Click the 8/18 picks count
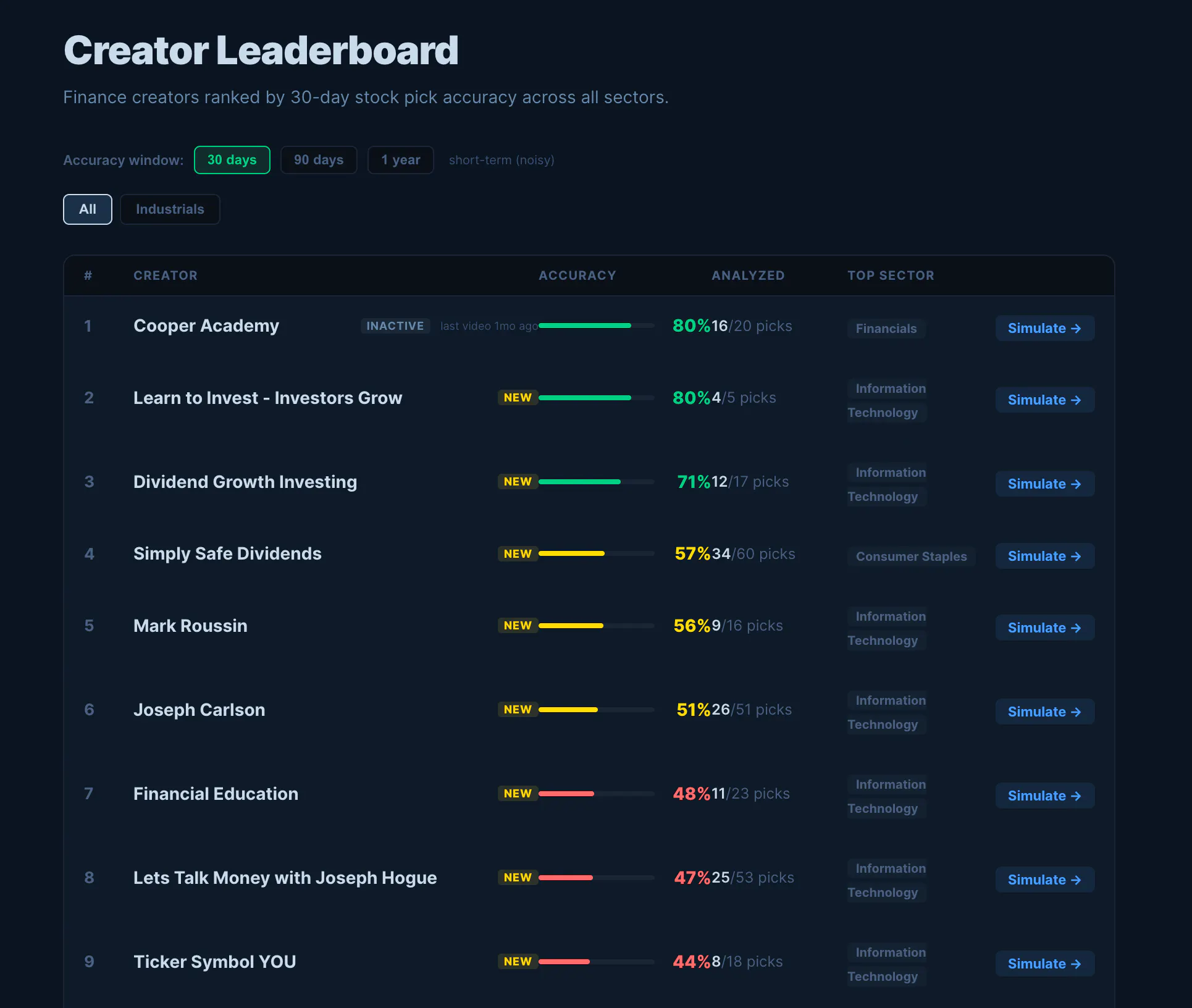The width and height of the screenshot is (1192, 1008). tap(747, 962)
